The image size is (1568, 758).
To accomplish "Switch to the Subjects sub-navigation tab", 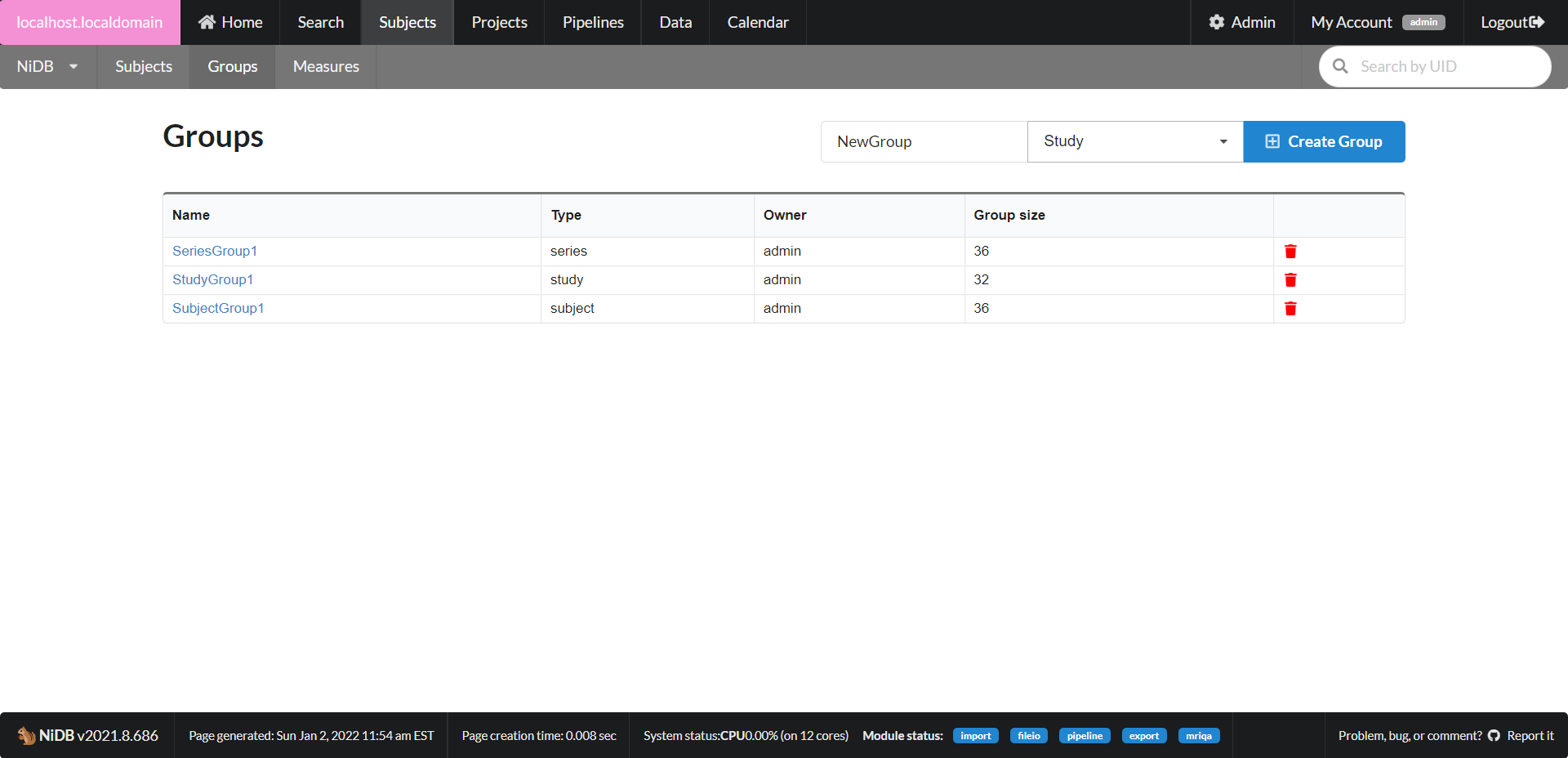I will [x=143, y=66].
